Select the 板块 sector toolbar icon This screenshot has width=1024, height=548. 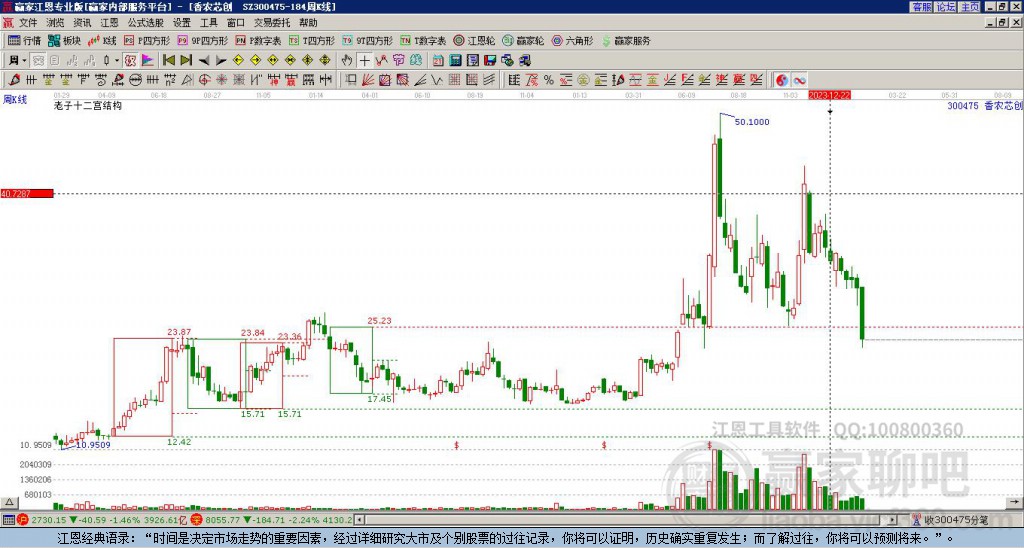click(x=65, y=41)
